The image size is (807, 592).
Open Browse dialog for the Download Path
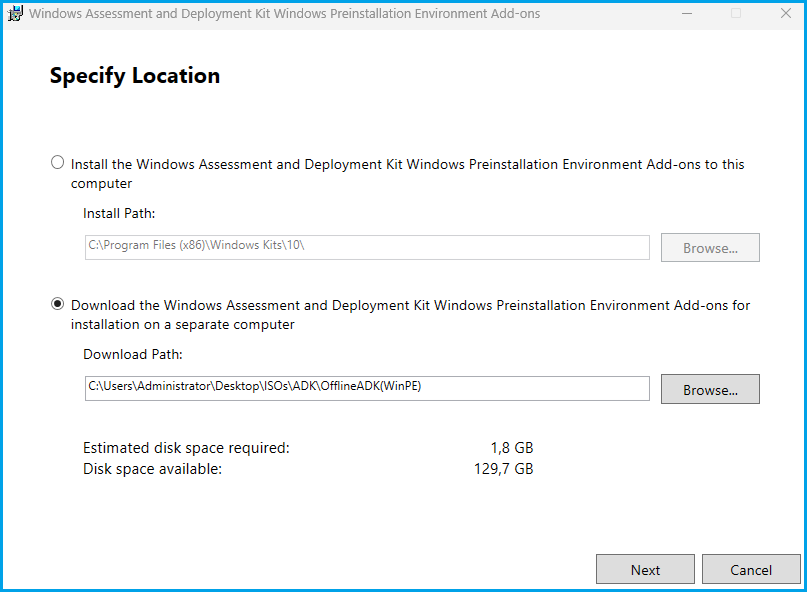[x=710, y=390]
